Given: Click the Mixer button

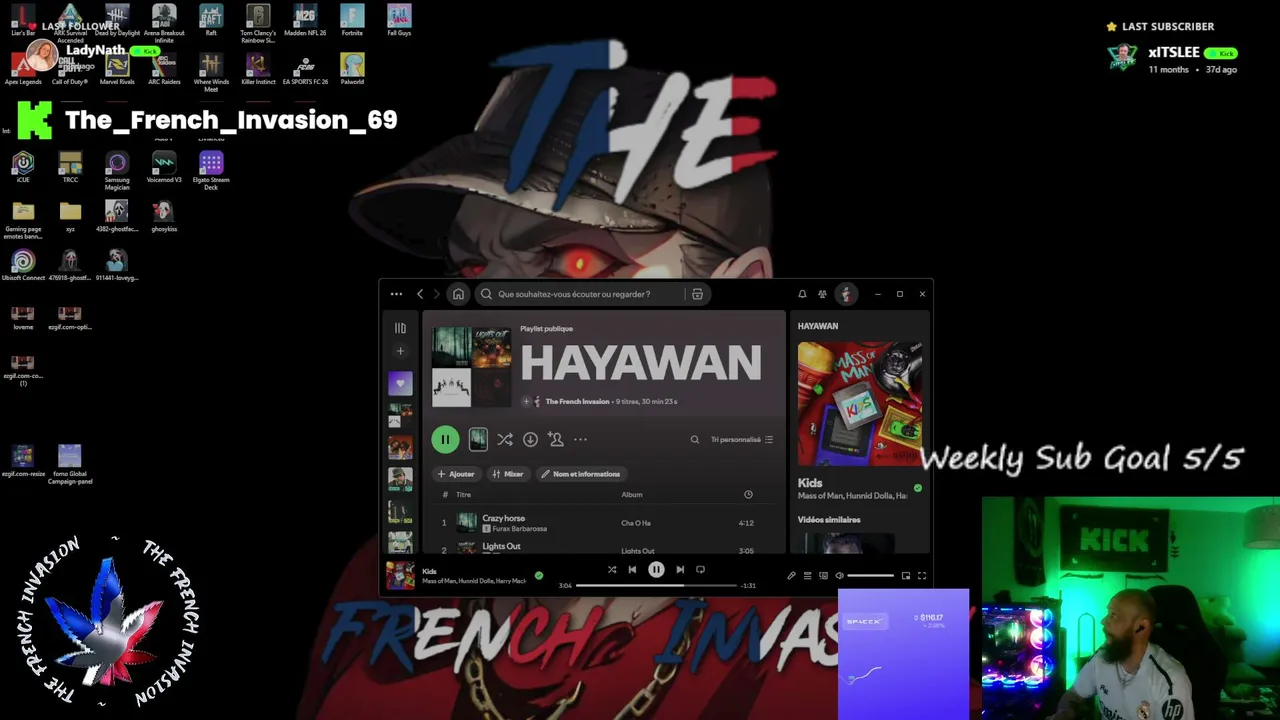Looking at the screenshot, I should (x=508, y=474).
